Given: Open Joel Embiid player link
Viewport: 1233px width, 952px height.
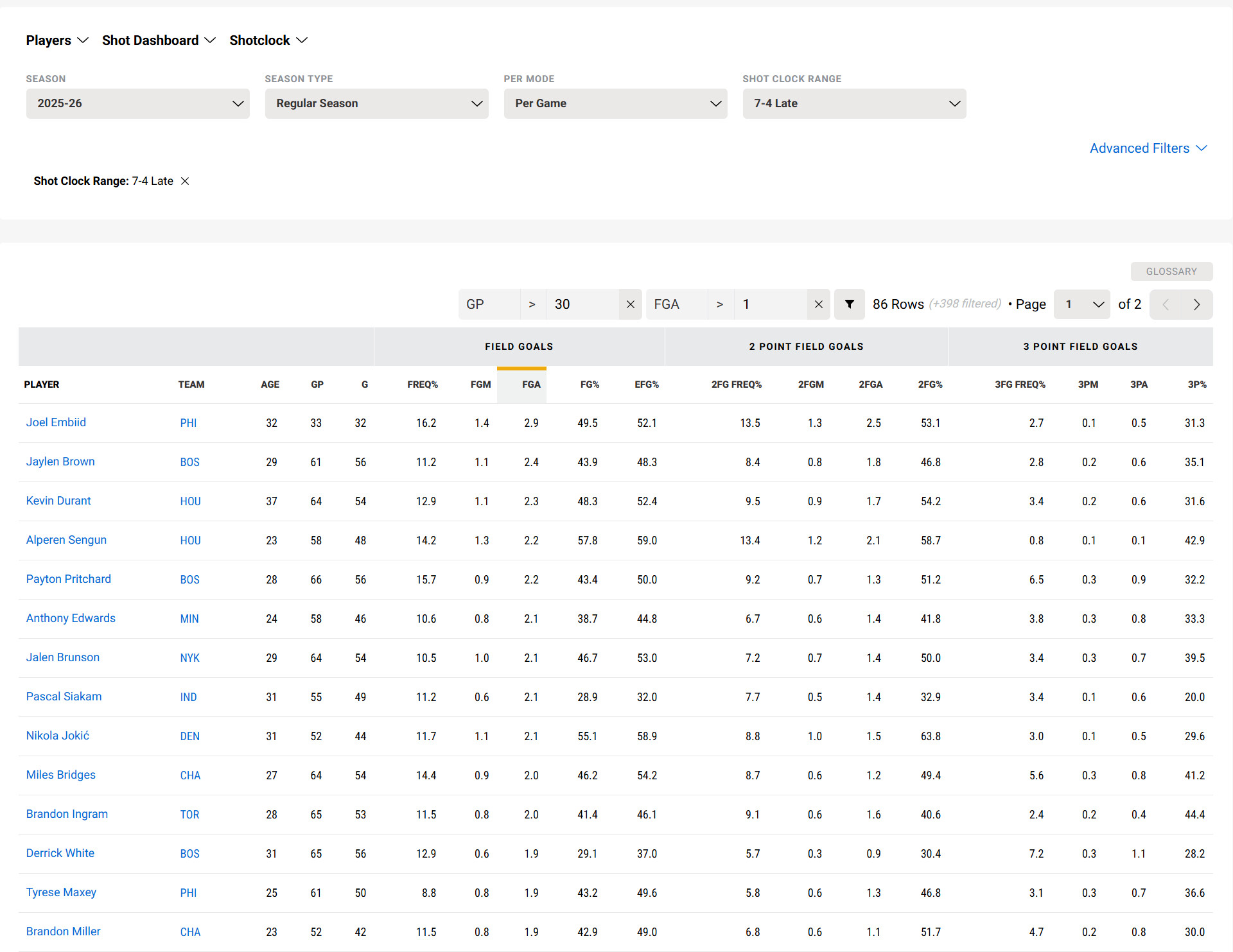Looking at the screenshot, I should coord(56,422).
